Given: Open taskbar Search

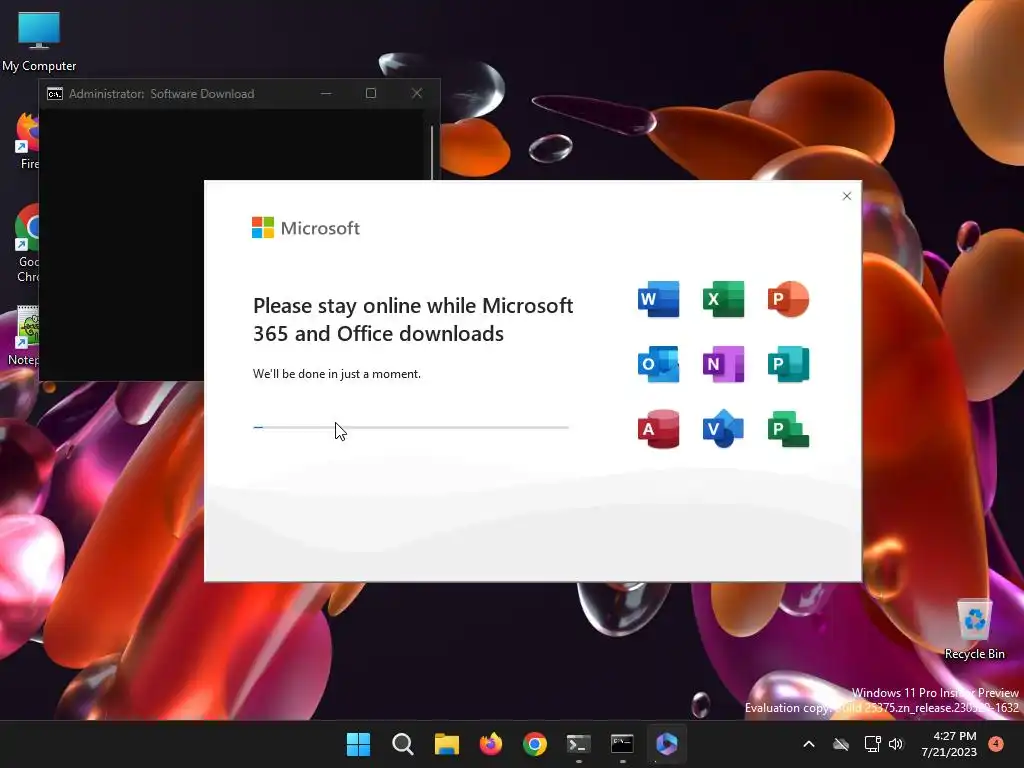Looking at the screenshot, I should pos(402,744).
